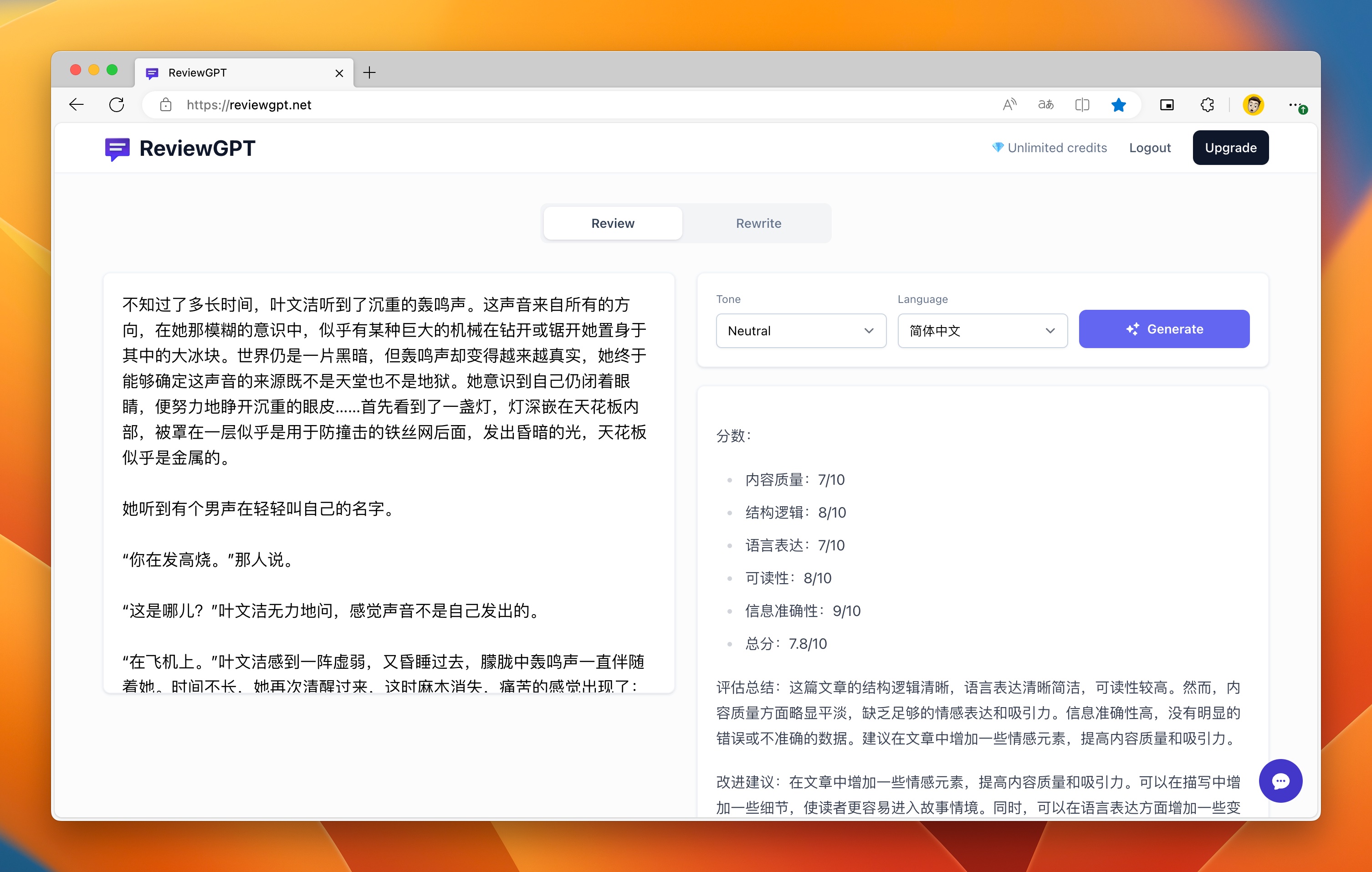This screenshot has height=872, width=1372.
Task: Click the translate page icon
Action: click(x=1045, y=105)
